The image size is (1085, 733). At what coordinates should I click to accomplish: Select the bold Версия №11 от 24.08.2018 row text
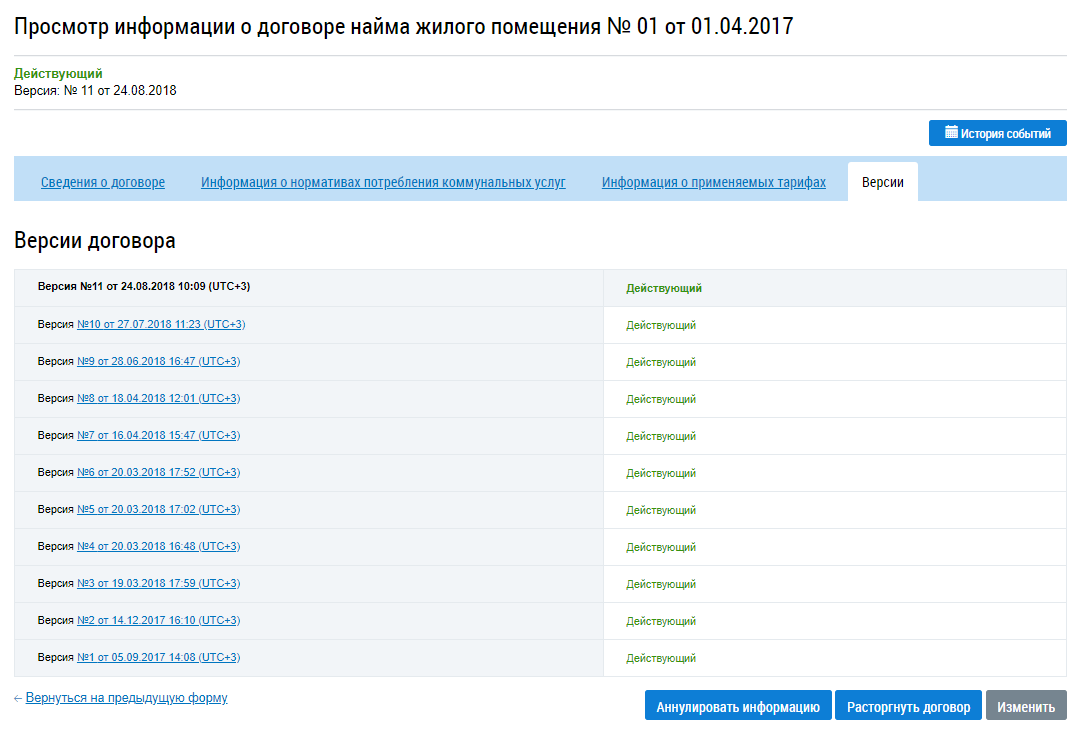click(x=144, y=287)
